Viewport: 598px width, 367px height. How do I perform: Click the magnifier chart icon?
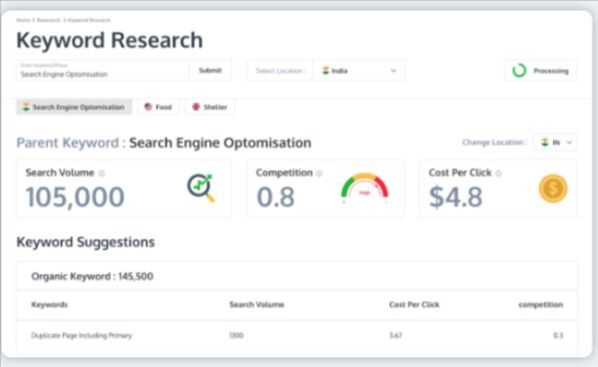click(x=201, y=187)
